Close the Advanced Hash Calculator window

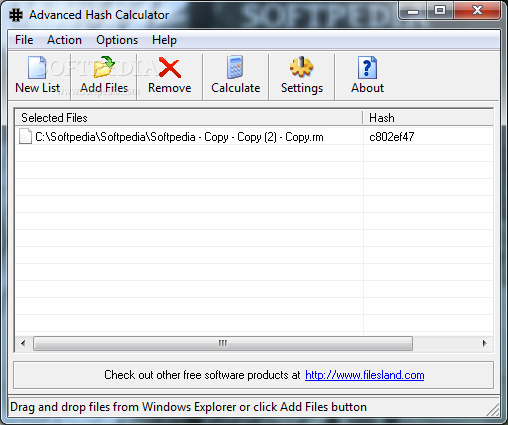click(477, 11)
